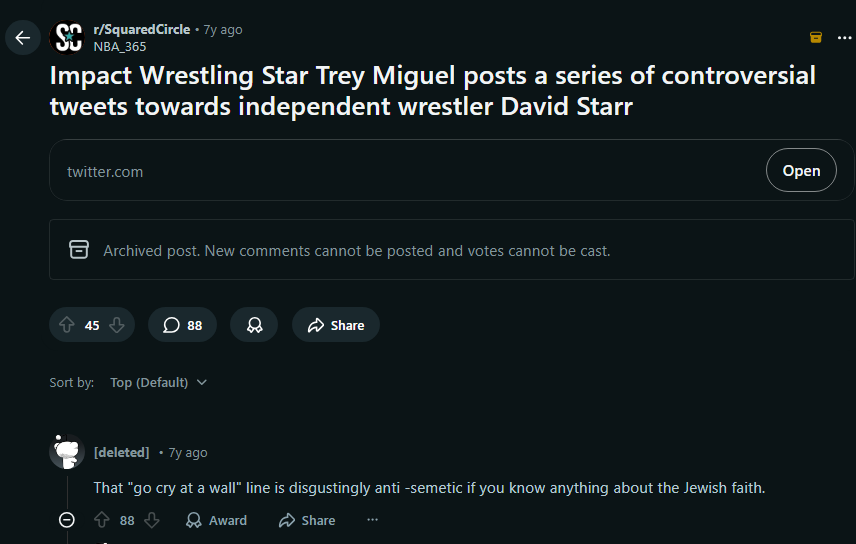The width and height of the screenshot is (856, 544).
Task: Share the post via Share button
Action: [x=336, y=325]
